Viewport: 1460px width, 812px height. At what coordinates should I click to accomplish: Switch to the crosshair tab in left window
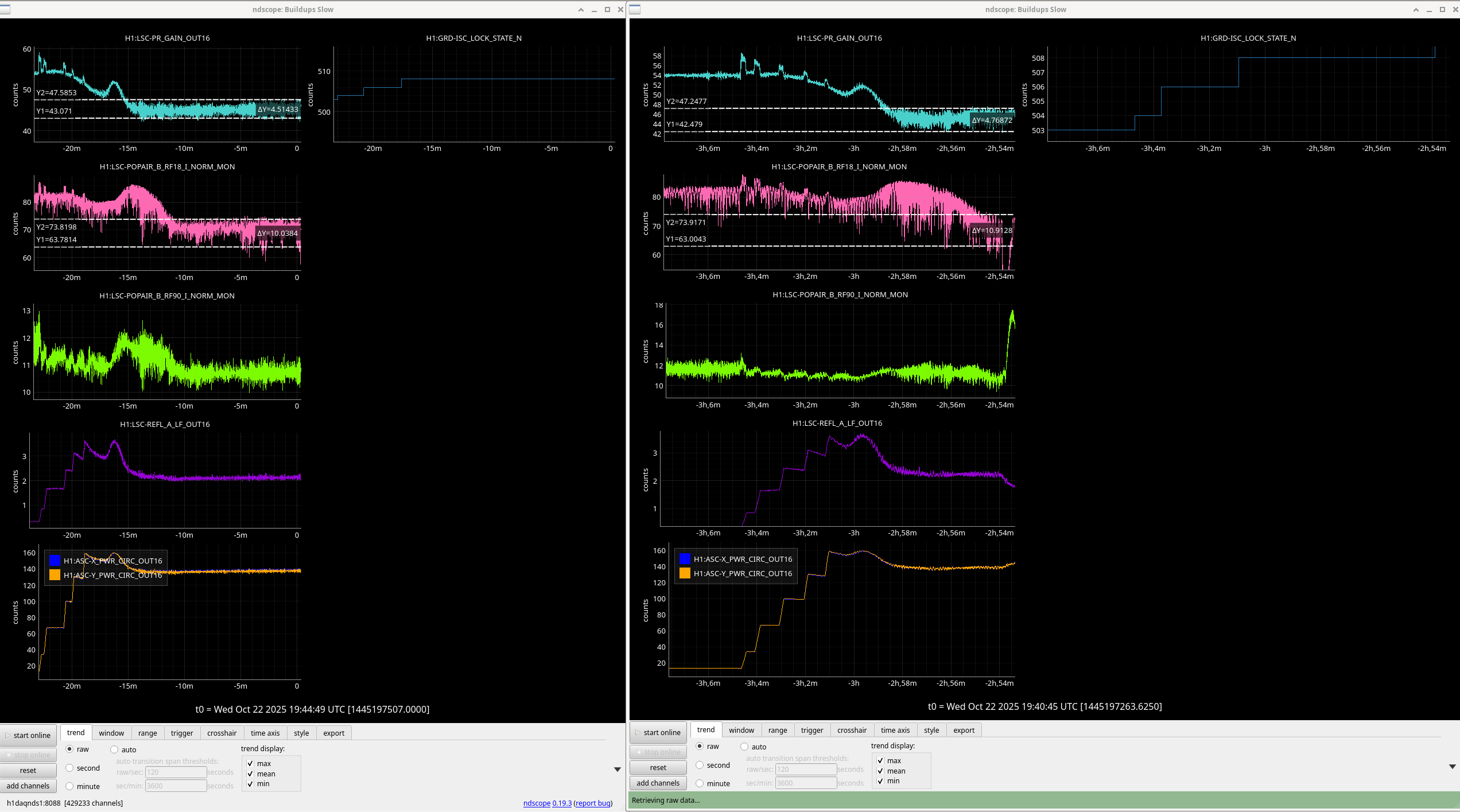pyautogui.click(x=222, y=733)
